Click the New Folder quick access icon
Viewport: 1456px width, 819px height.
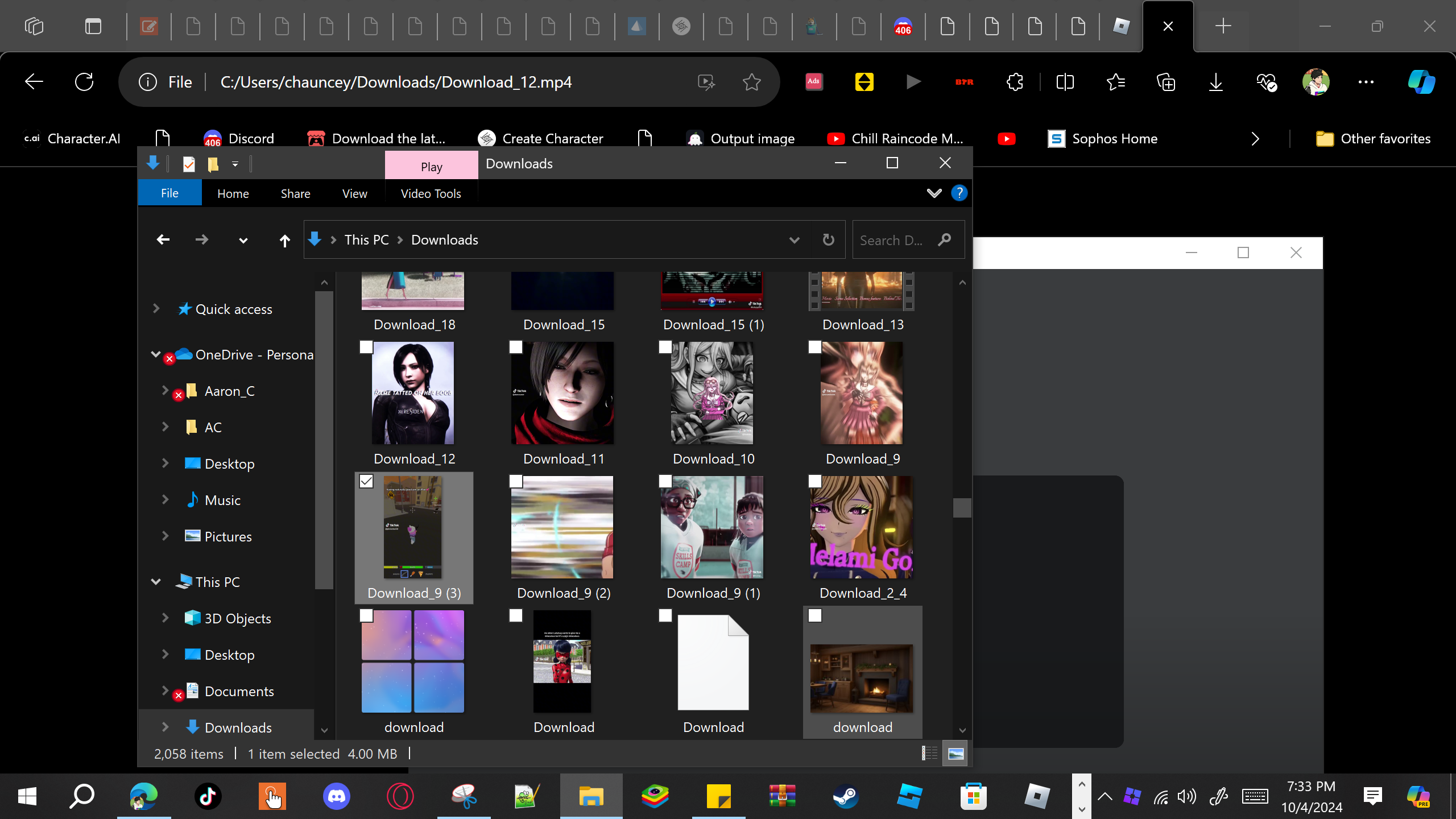pyautogui.click(x=213, y=164)
